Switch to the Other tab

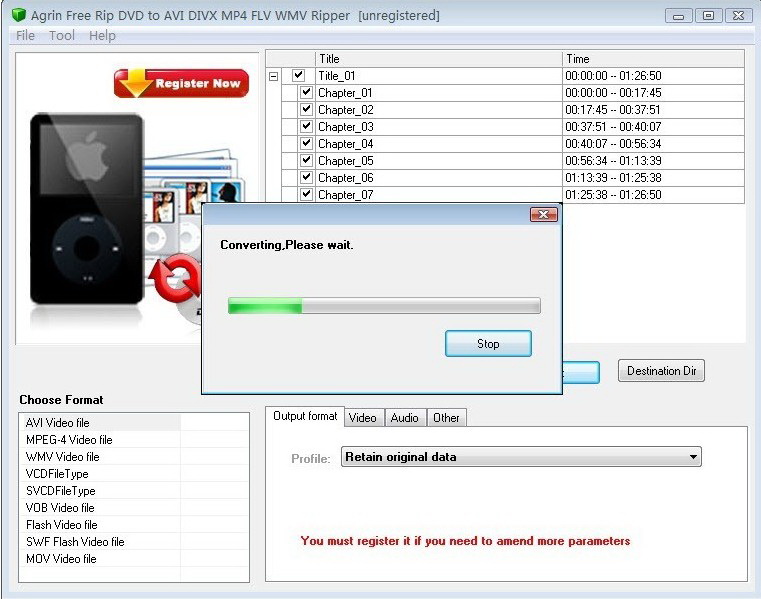pos(446,418)
